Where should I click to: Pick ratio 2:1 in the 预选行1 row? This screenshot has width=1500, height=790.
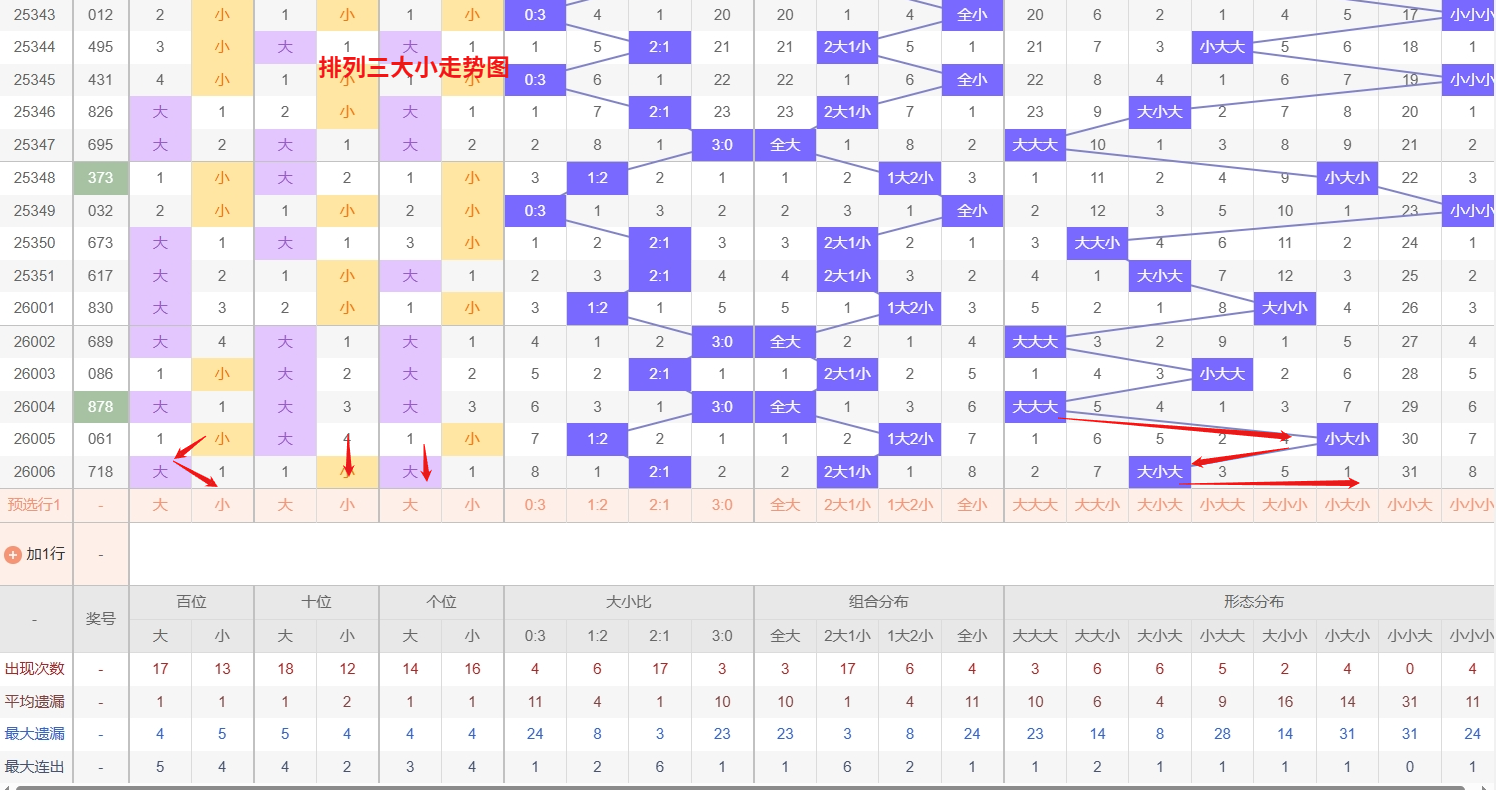pos(660,505)
